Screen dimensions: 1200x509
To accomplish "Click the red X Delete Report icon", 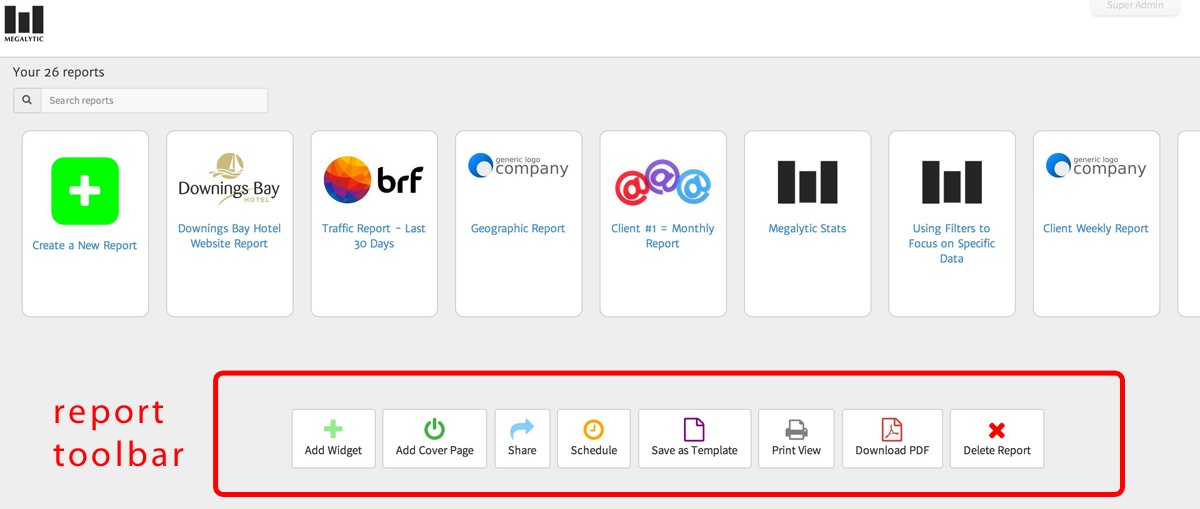I will click(997, 430).
